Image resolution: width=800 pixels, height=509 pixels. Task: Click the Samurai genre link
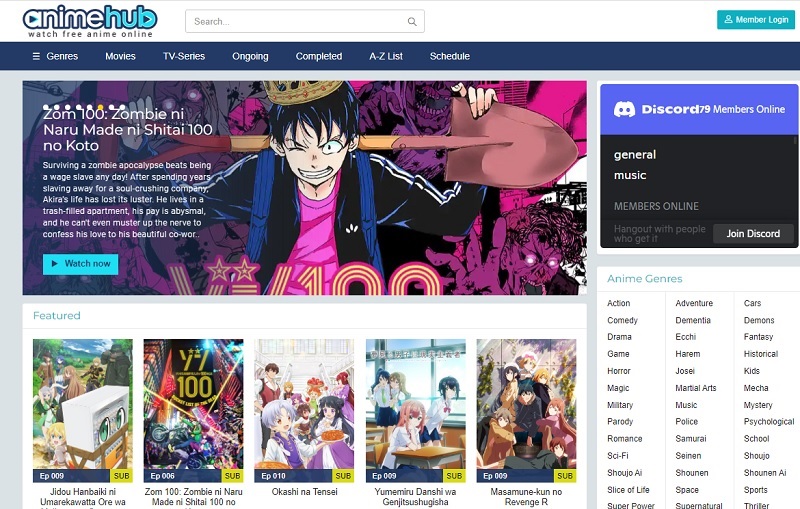(x=691, y=439)
